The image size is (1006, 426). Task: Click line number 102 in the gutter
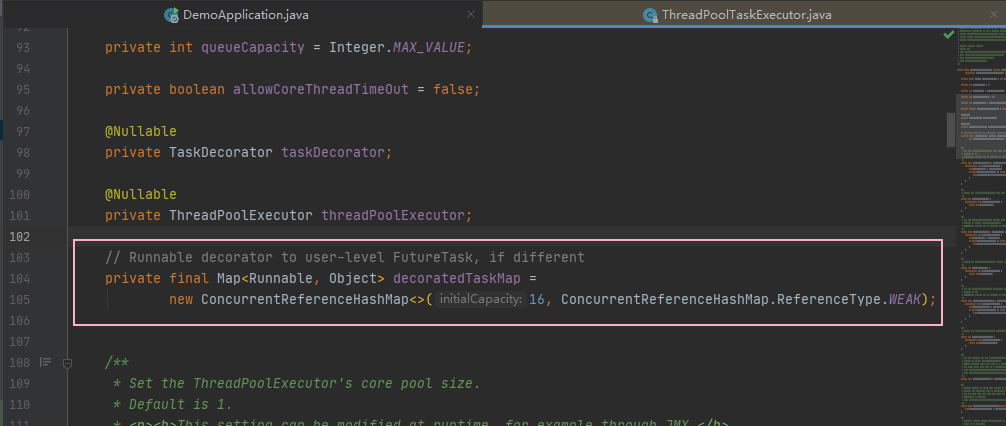coord(20,236)
